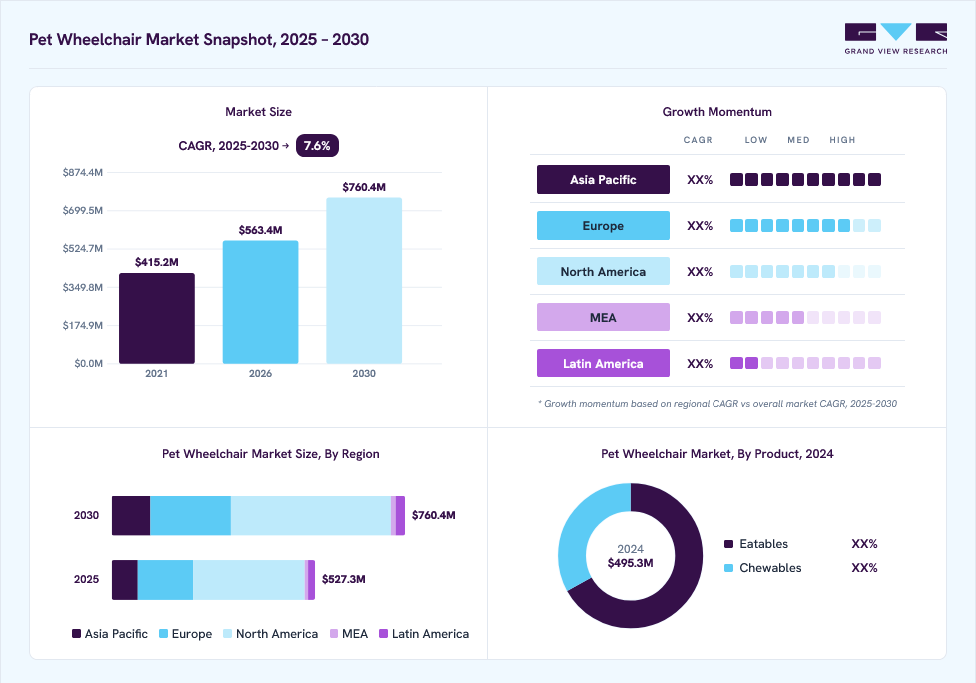The image size is (976, 683).
Task: Click the $349.8M y-axis label
Action: click(x=82, y=287)
